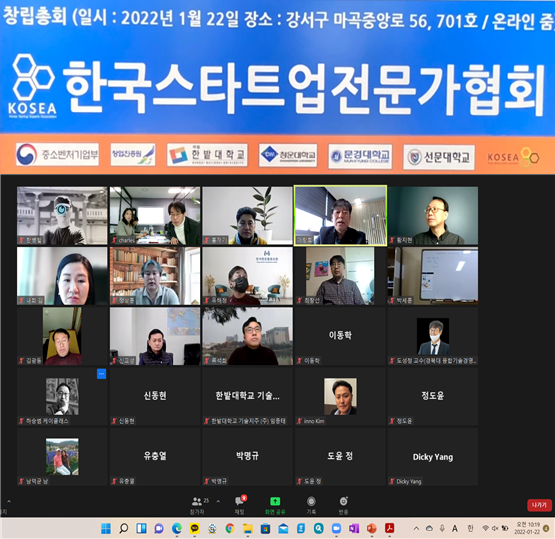
Task: Open the Mail app from the taskbar
Action: (283, 529)
